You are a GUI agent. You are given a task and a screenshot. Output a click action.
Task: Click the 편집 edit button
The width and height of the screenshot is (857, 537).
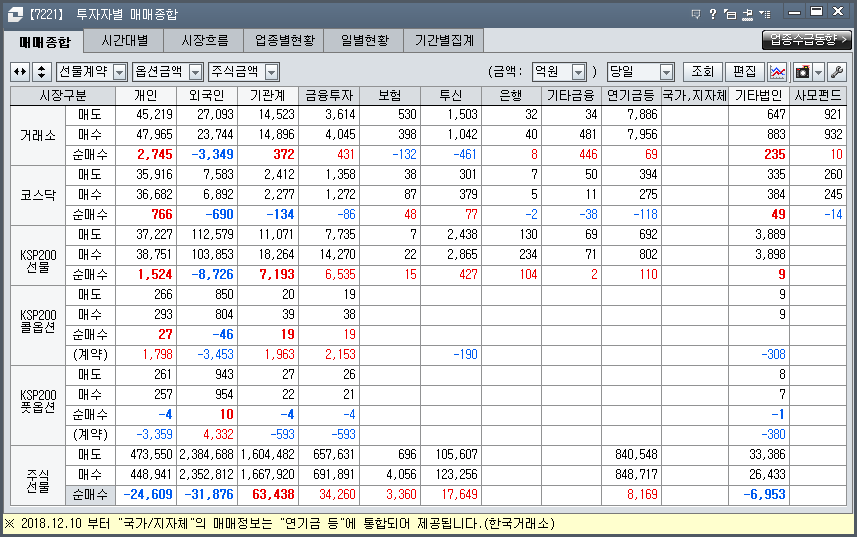744,72
